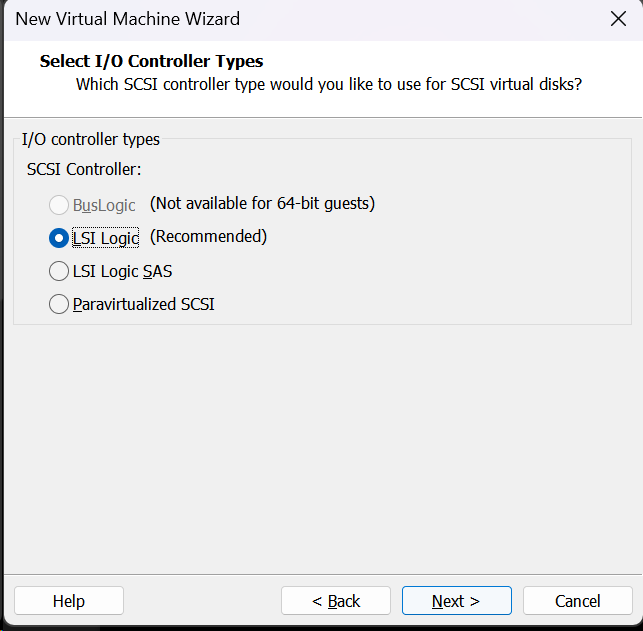Close the wizard window with X

618,19
